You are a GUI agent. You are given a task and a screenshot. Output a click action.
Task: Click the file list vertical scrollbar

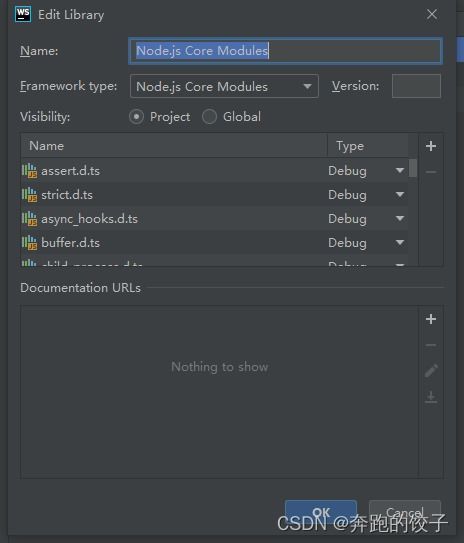click(x=413, y=168)
